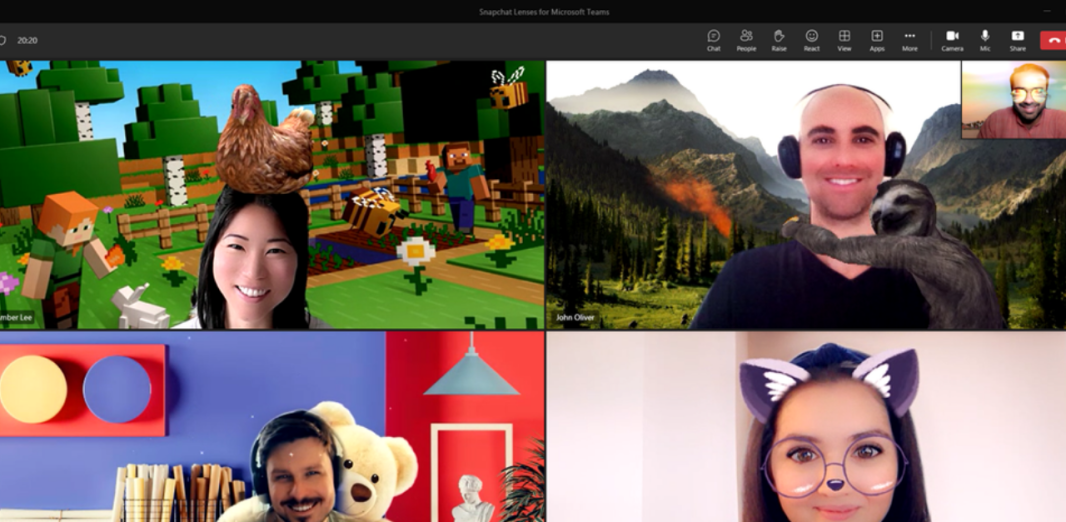Mute the Mic
This screenshot has width=1066, height=522.
click(x=984, y=40)
